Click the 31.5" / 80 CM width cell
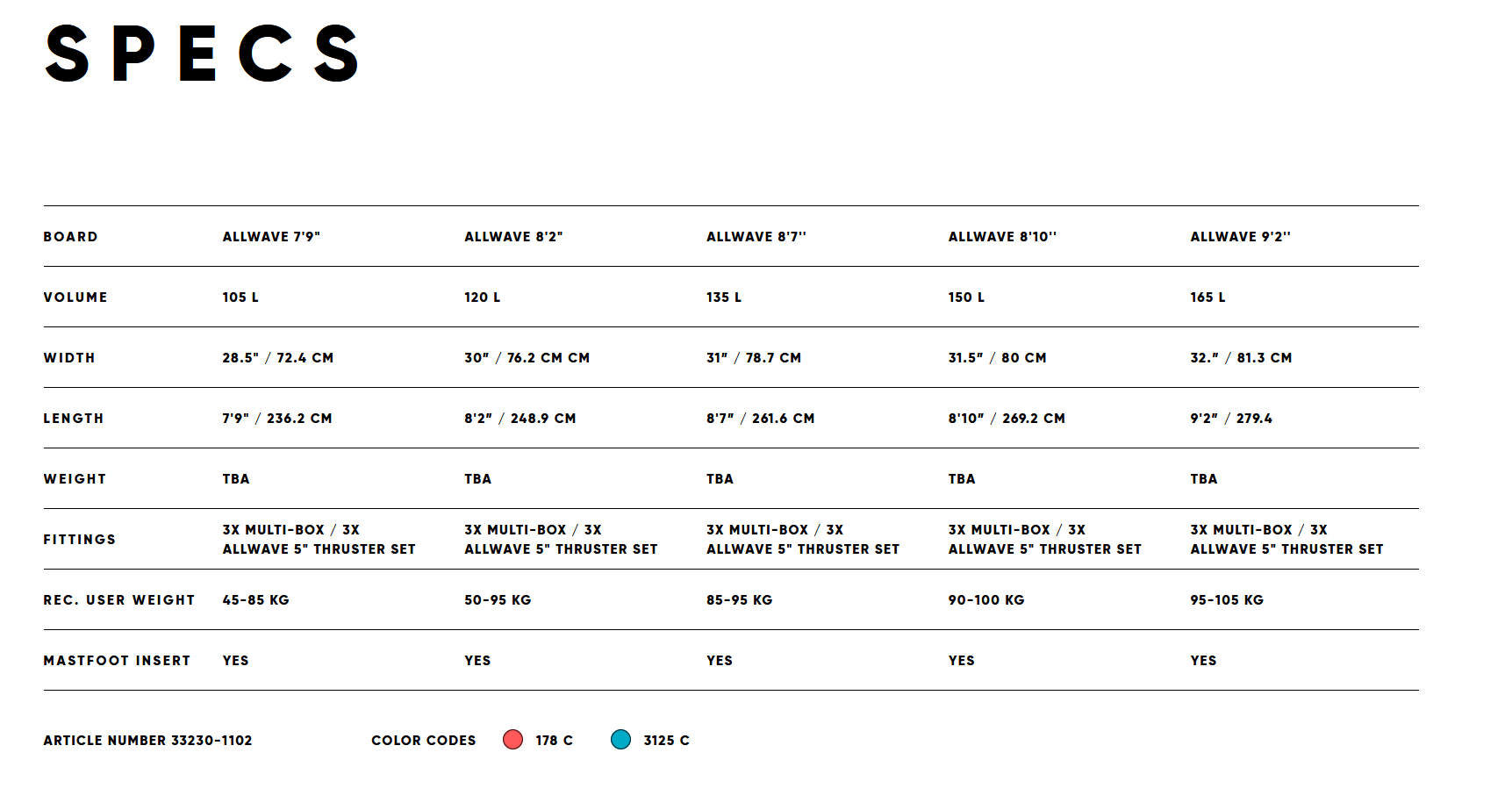Viewport: 1512px width, 810px height. coord(997,358)
